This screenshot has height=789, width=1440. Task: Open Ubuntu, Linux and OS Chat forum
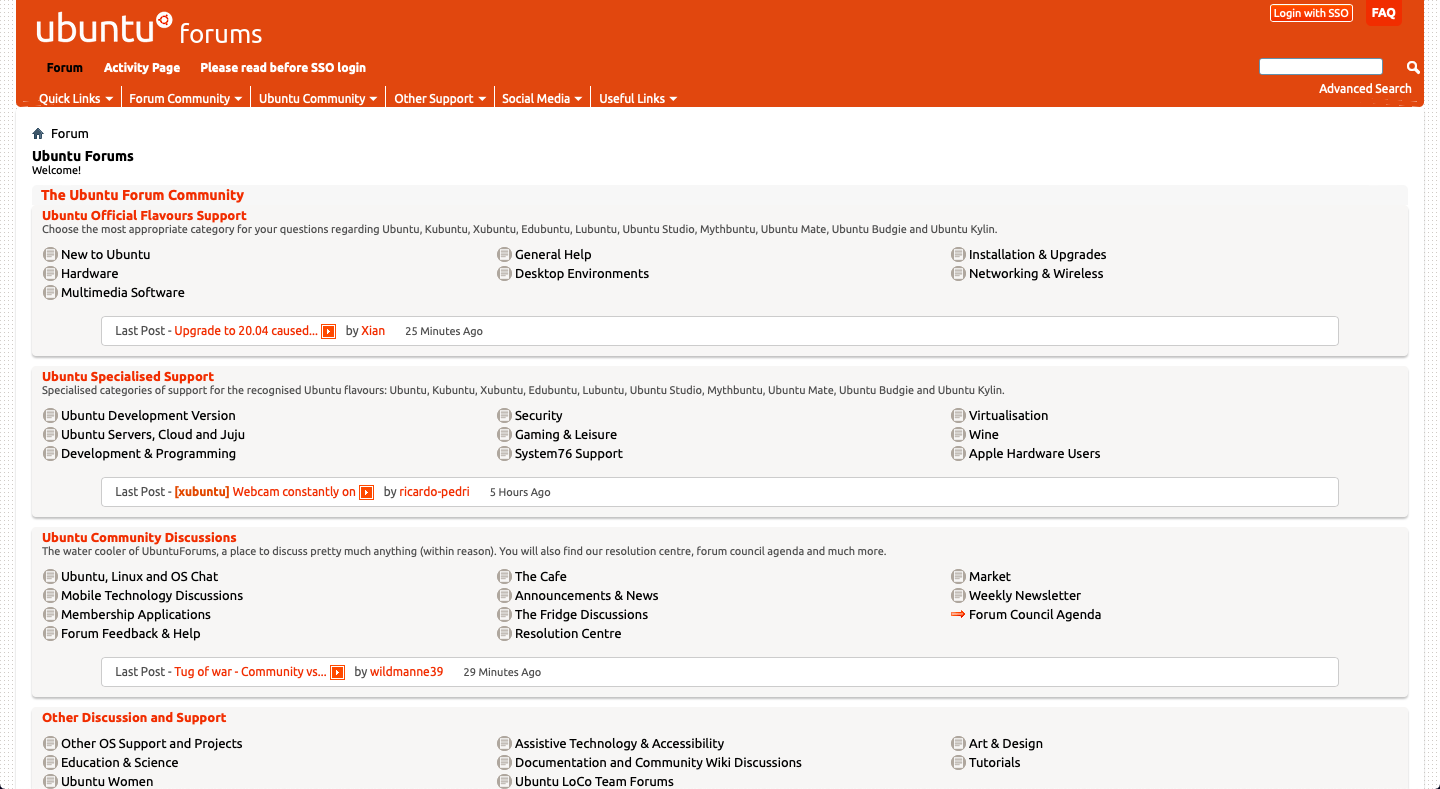pos(139,577)
